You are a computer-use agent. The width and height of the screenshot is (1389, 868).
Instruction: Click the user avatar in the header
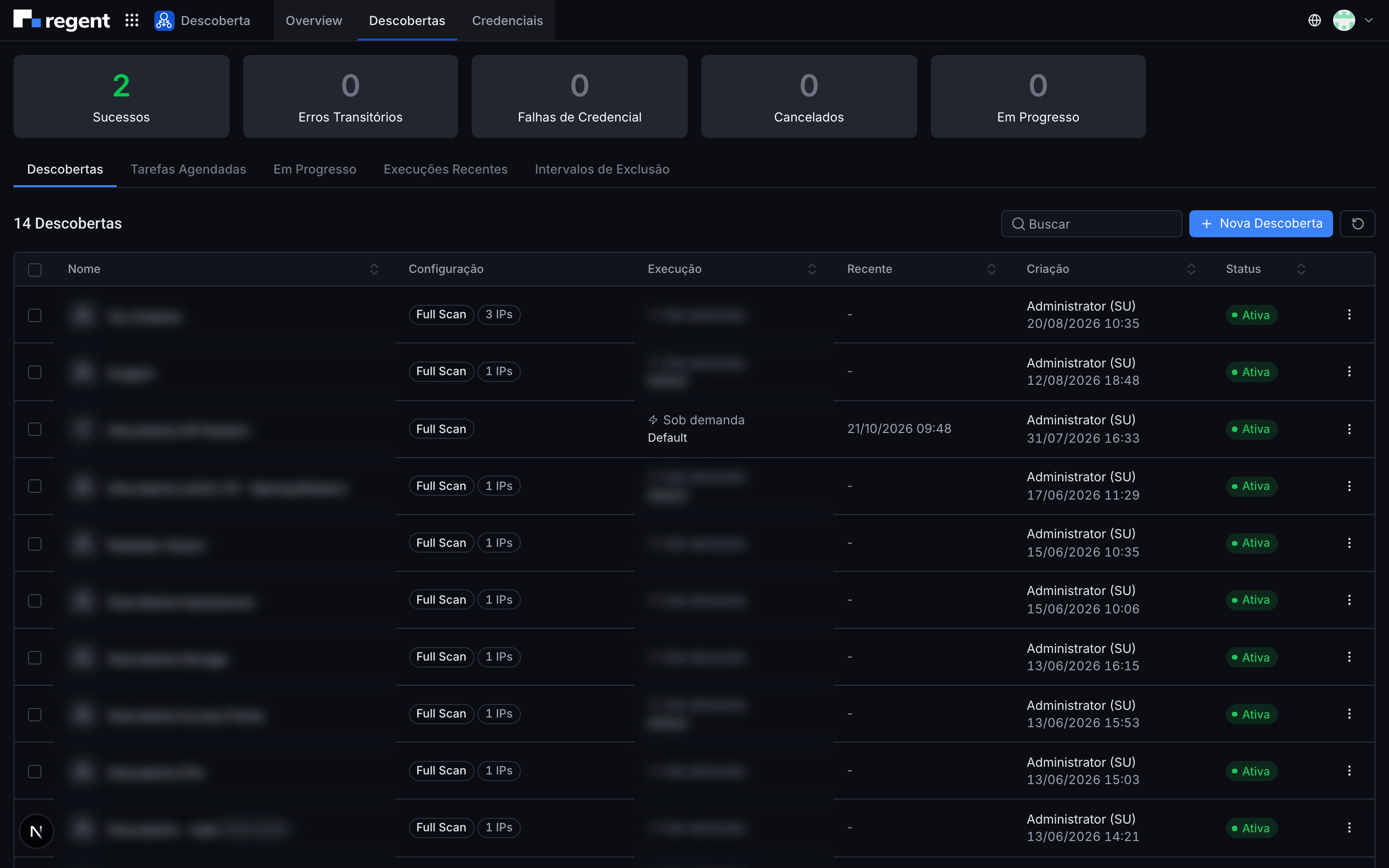(x=1344, y=21)
